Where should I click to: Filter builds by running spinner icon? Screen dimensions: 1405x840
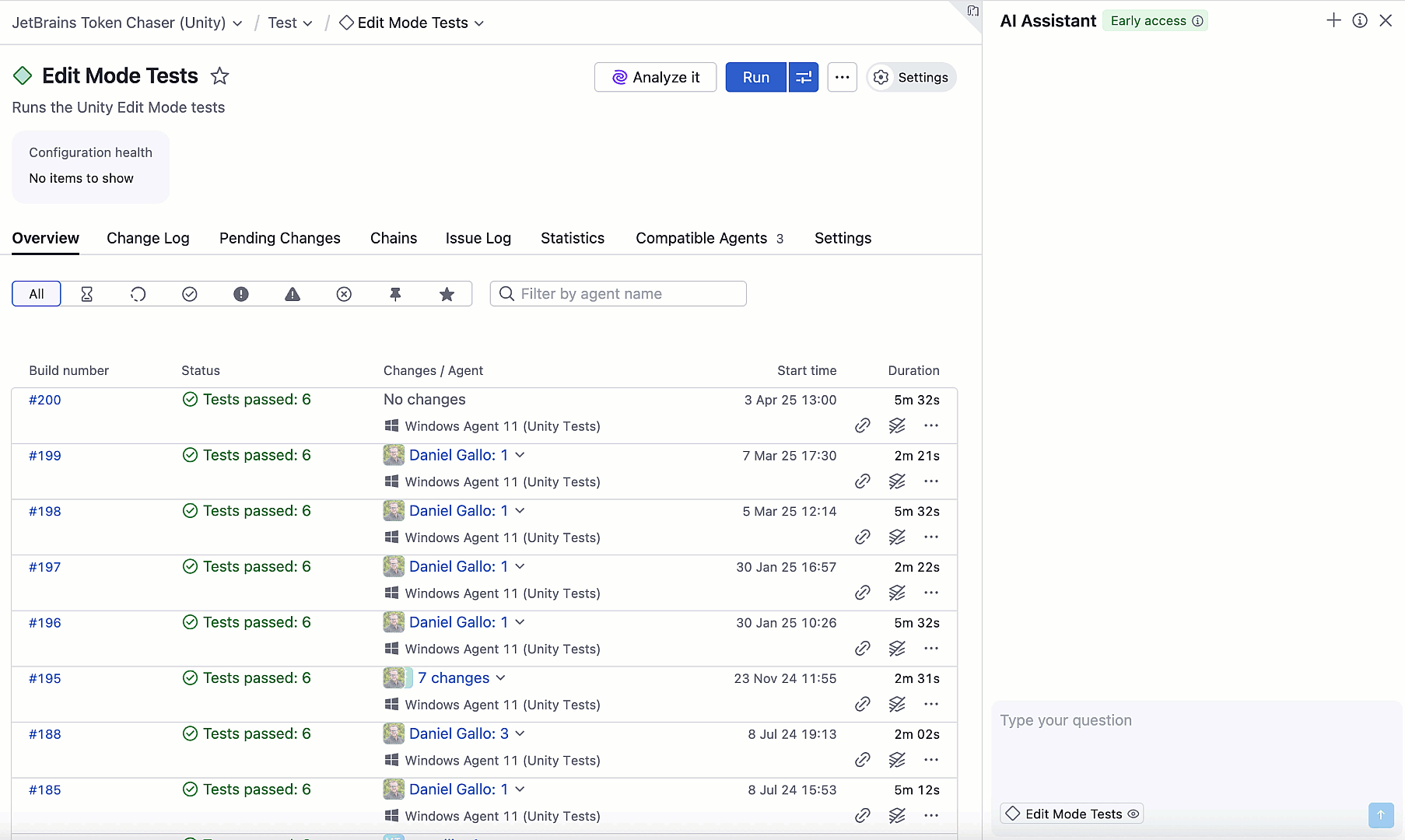click(x=138, y=294)
